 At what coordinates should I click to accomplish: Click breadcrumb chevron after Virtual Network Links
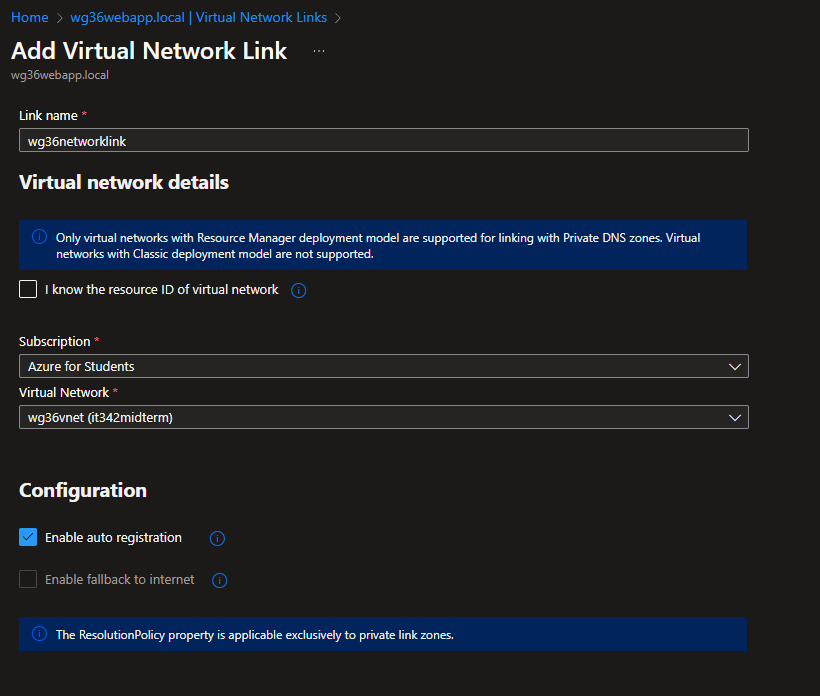click(x=337, y=18)
